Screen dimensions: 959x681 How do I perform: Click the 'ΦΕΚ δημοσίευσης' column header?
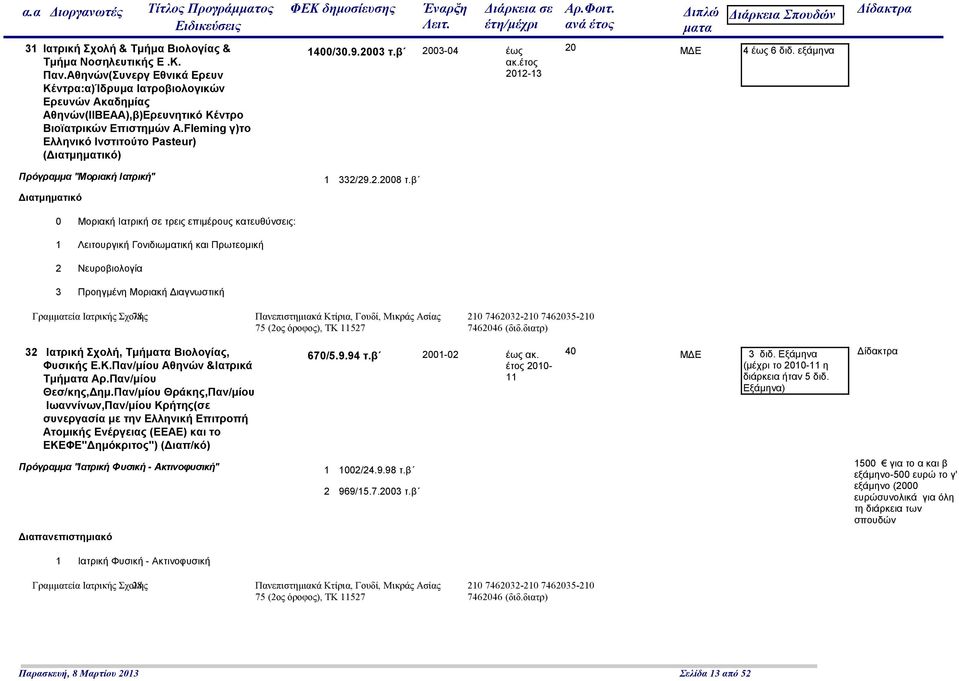click(342, 9)
